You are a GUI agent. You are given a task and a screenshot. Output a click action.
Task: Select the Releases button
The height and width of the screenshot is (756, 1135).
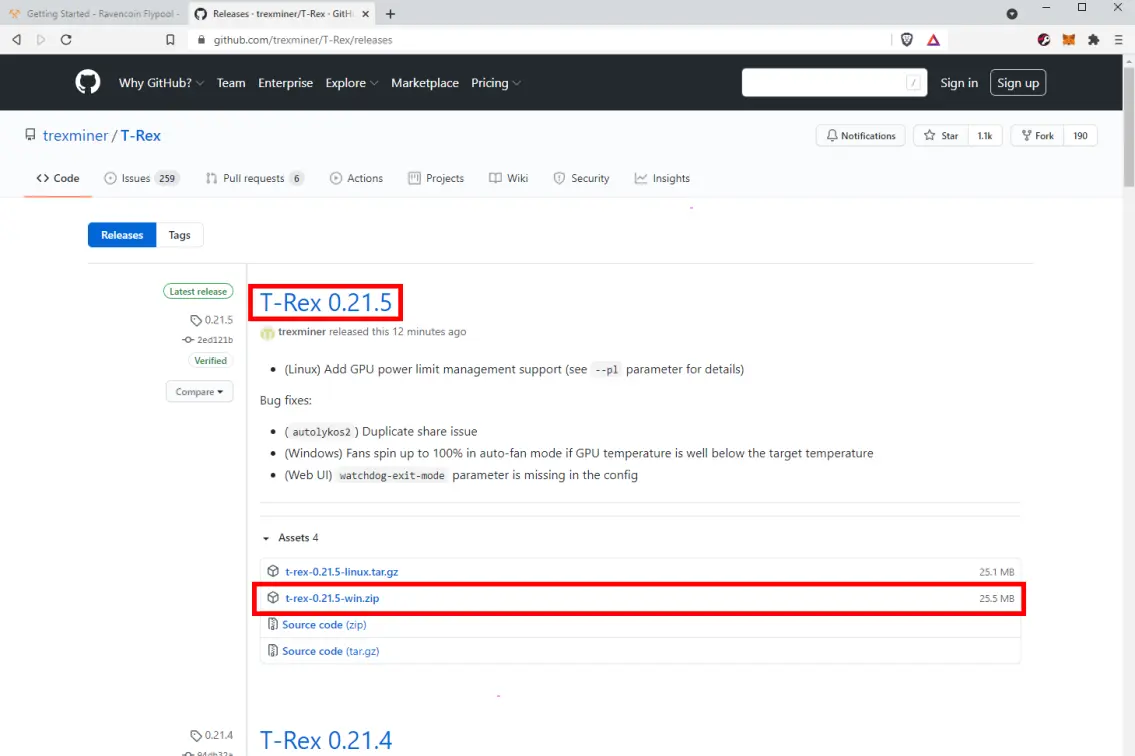click(122, 235)
